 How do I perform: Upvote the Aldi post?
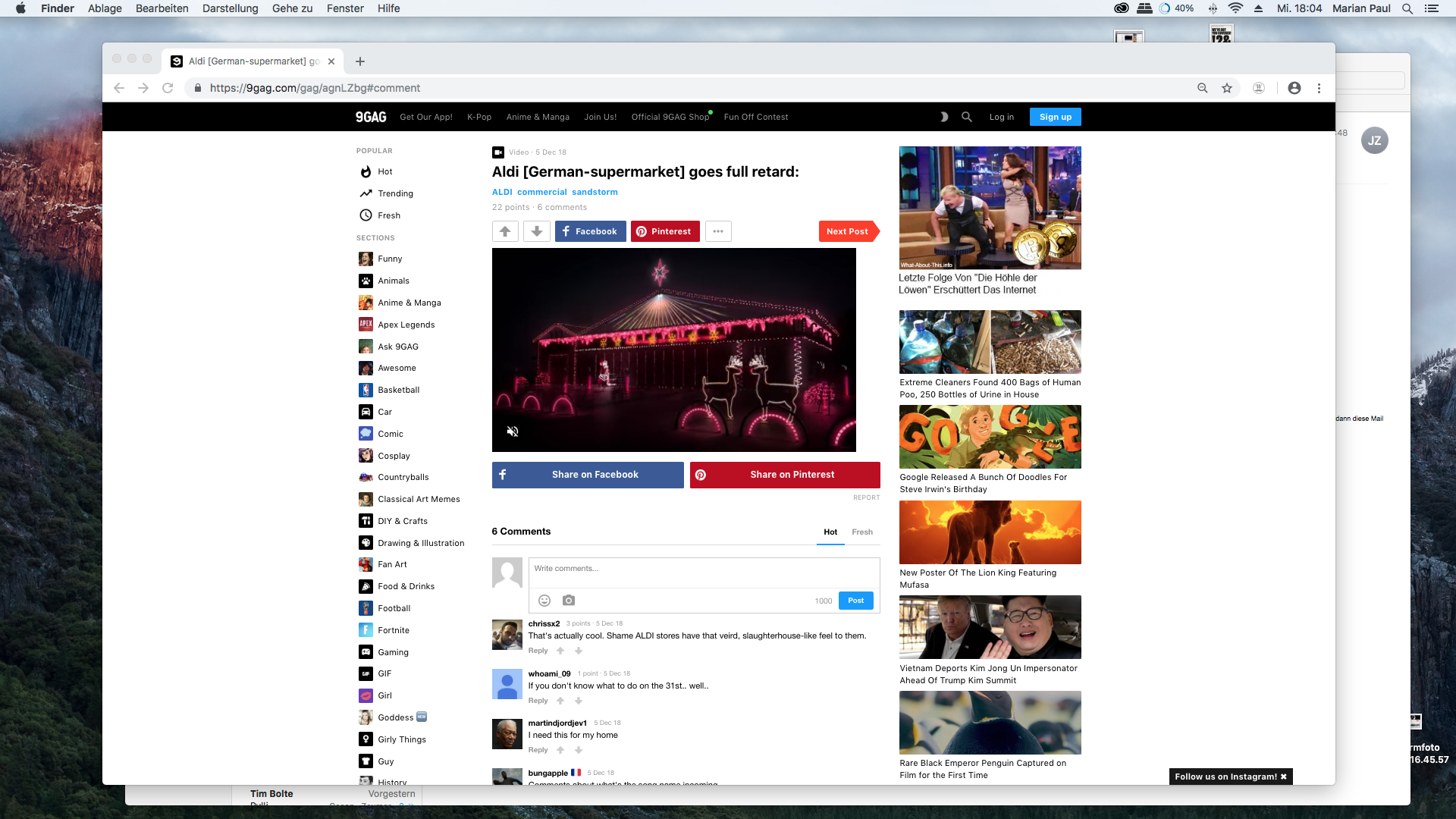click(x=505, y=231)
